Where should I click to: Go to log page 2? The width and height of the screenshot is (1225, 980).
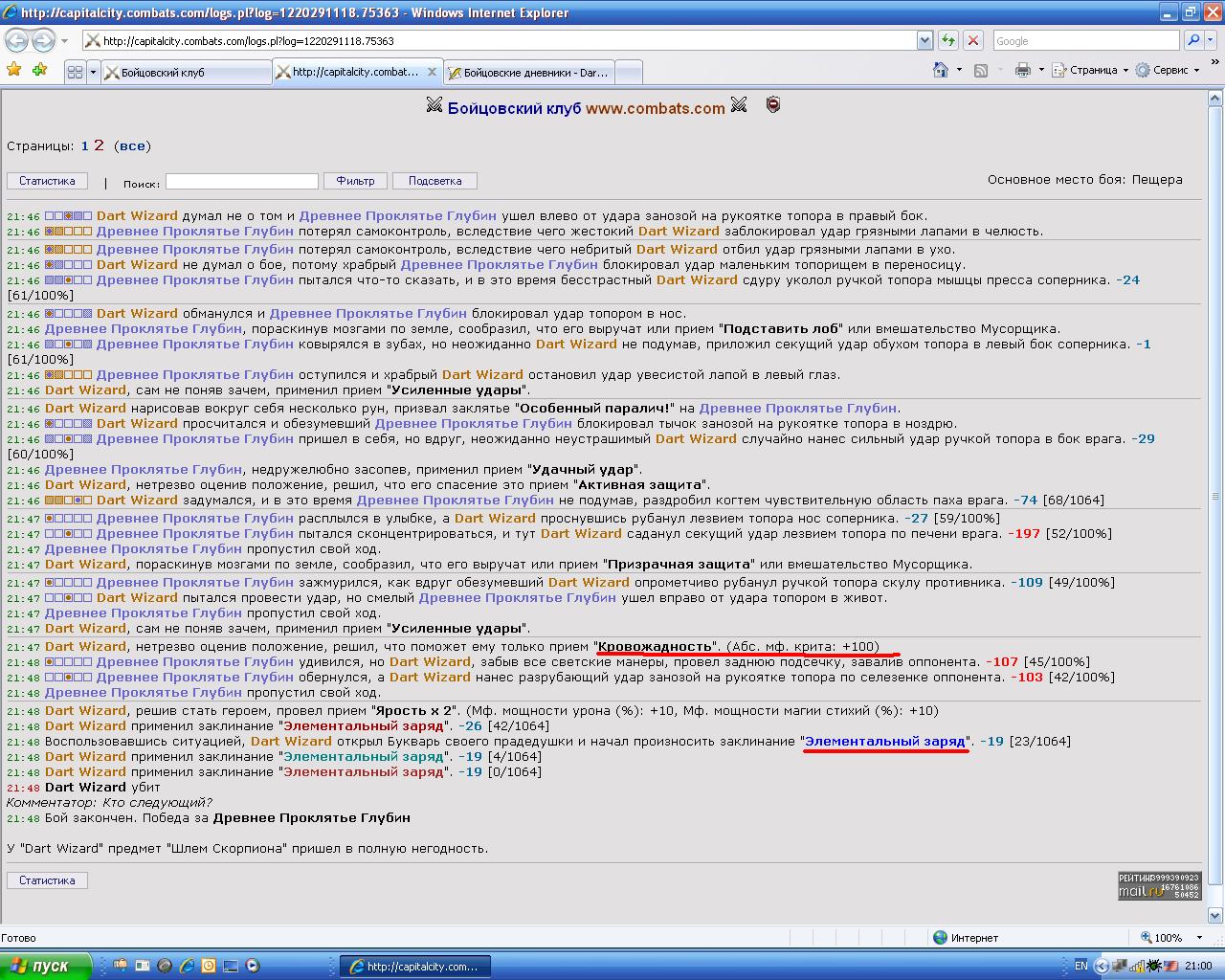click(99, 145)
